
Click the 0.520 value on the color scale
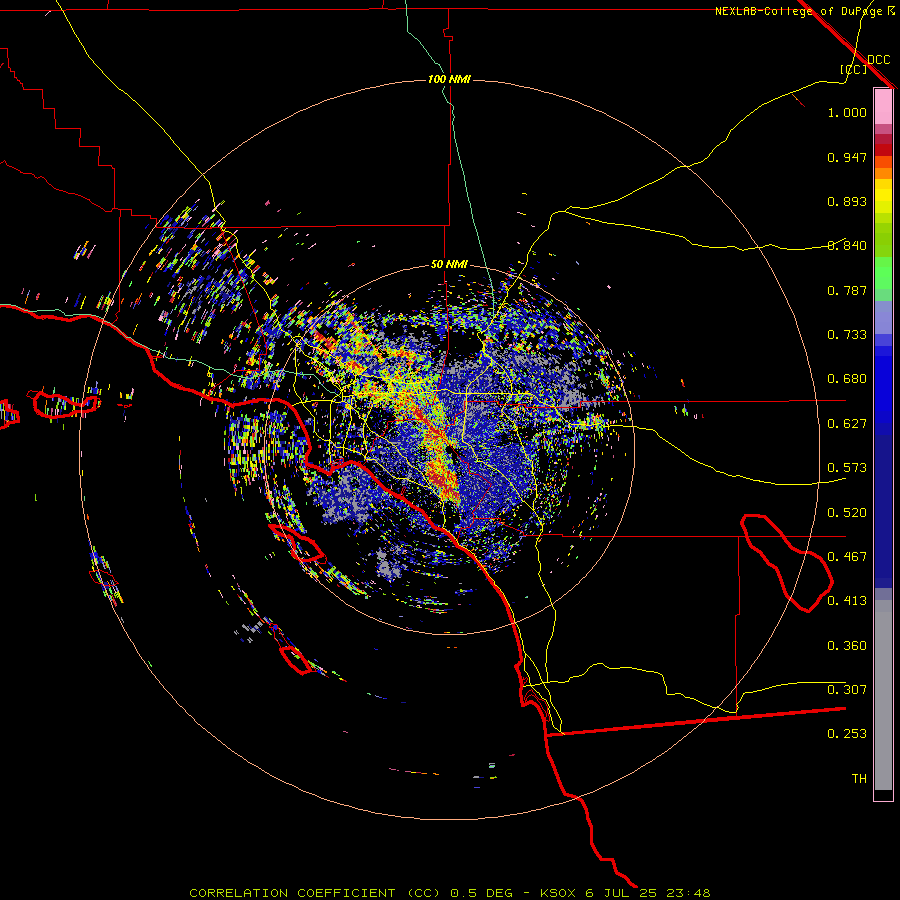[x=847, y=513]
